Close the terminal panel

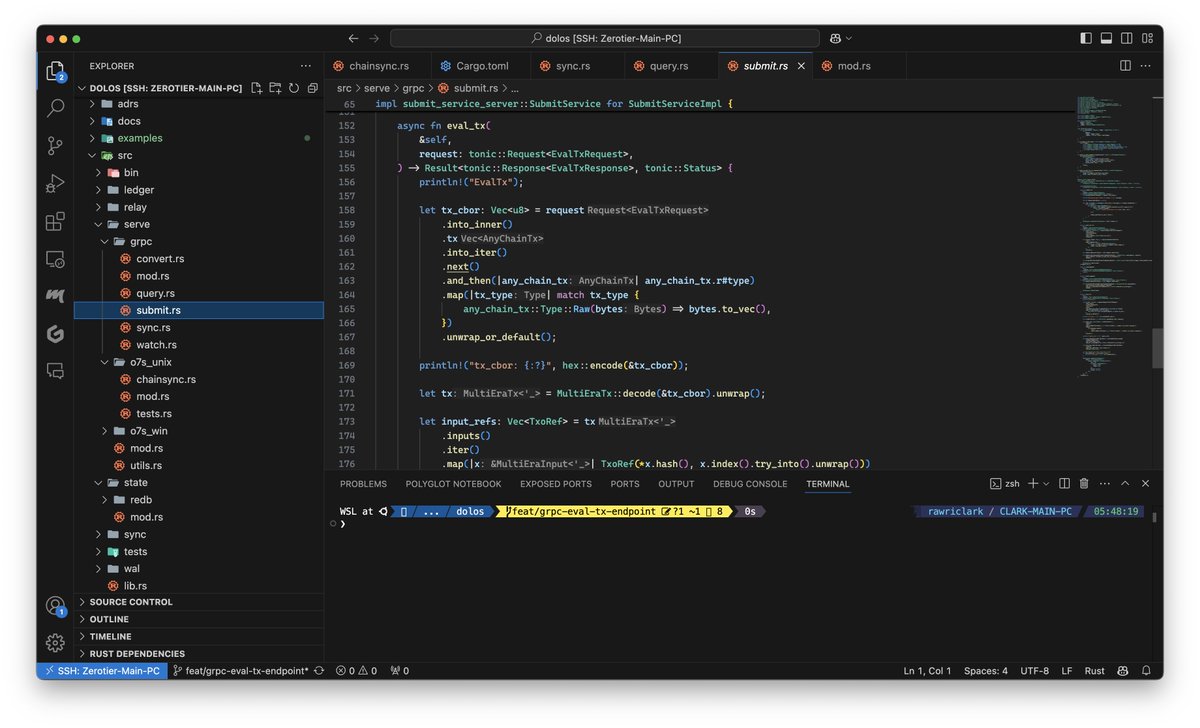pos(1147,484)
